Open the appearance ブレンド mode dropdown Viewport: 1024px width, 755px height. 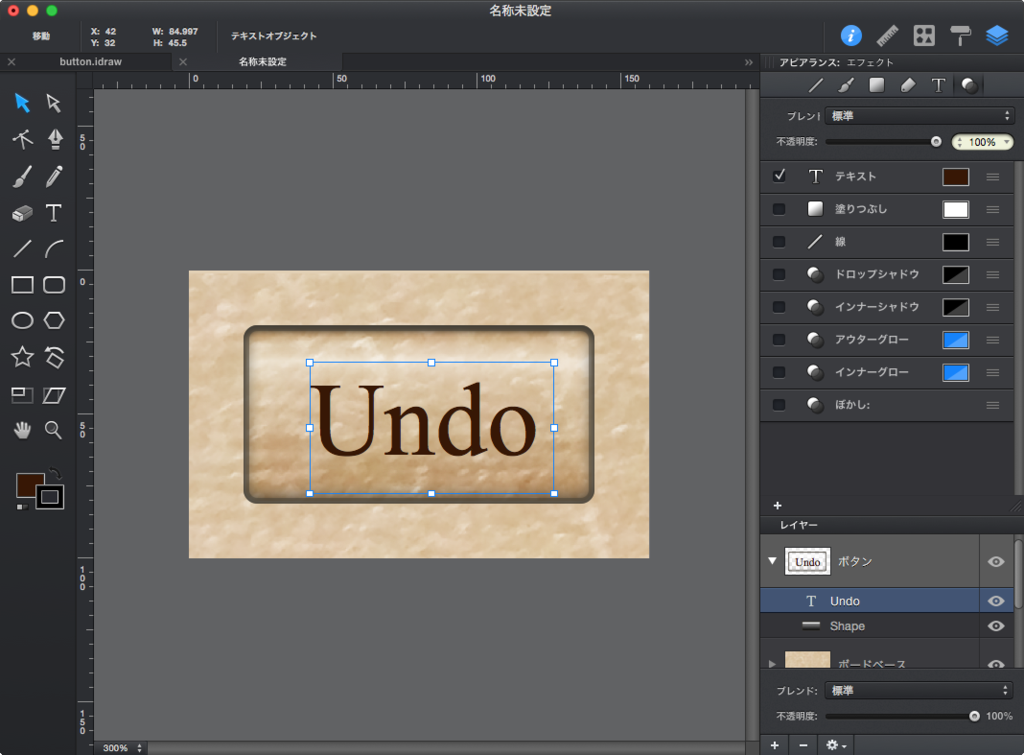[920, 116]
